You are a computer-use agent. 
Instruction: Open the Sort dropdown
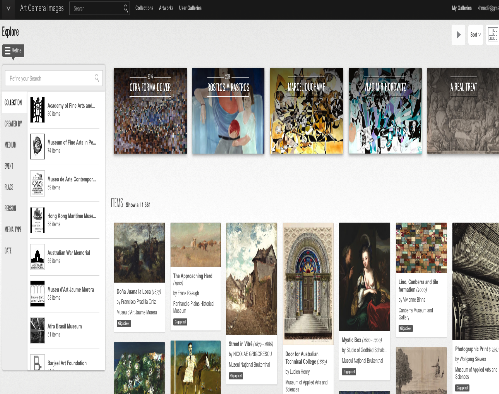pyautogui.click(x=475, y=35)
